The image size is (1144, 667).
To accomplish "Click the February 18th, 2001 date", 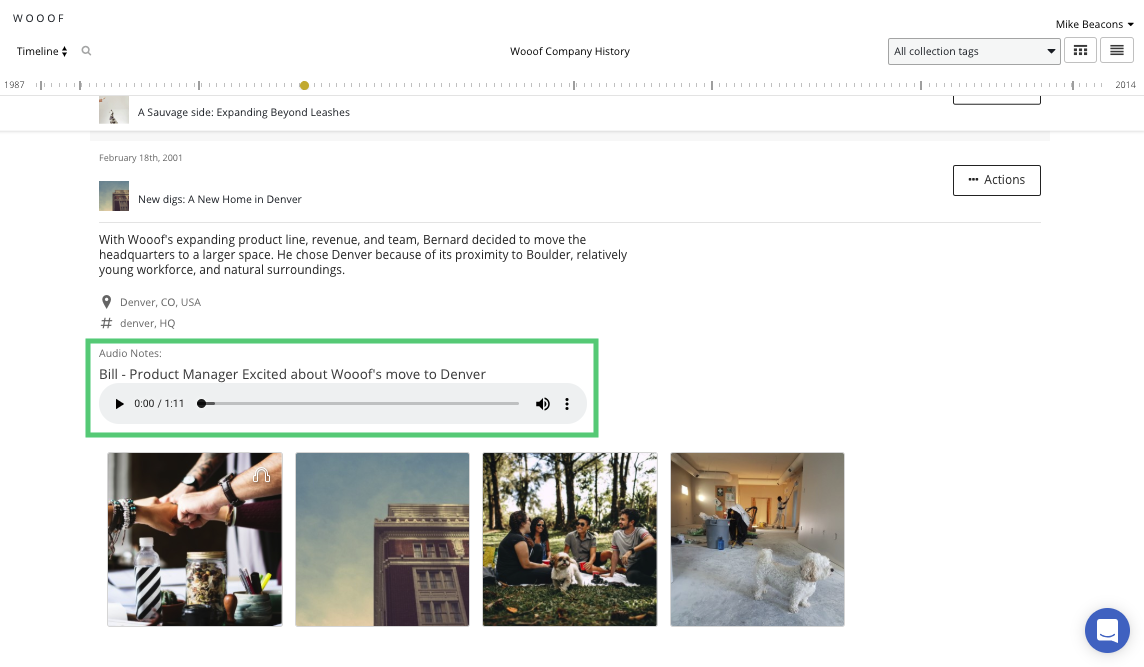I will [141, 158].
